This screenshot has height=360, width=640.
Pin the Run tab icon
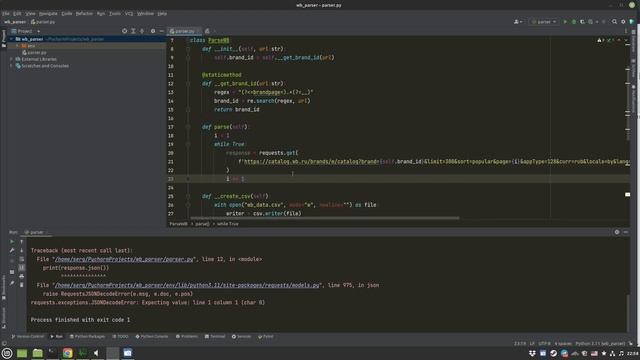(x=12, y=283)
